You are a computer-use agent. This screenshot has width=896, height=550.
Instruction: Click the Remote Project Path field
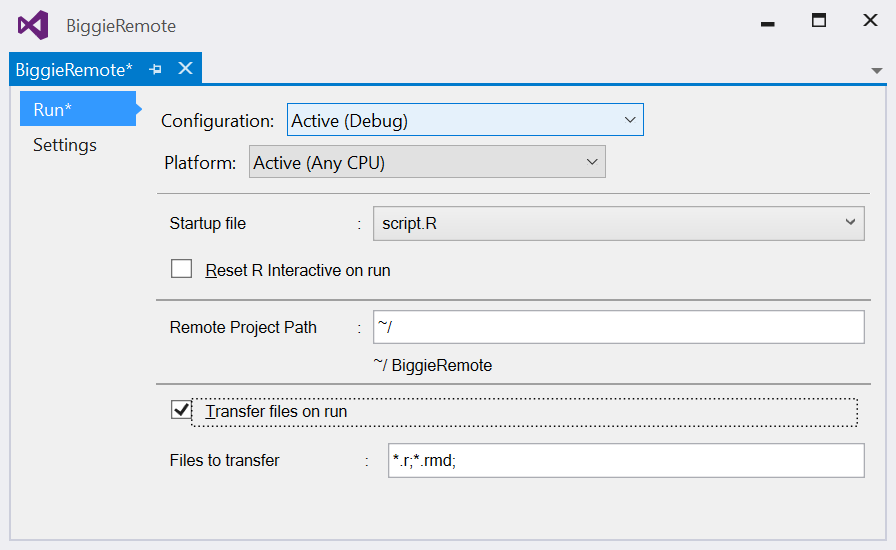618,328
